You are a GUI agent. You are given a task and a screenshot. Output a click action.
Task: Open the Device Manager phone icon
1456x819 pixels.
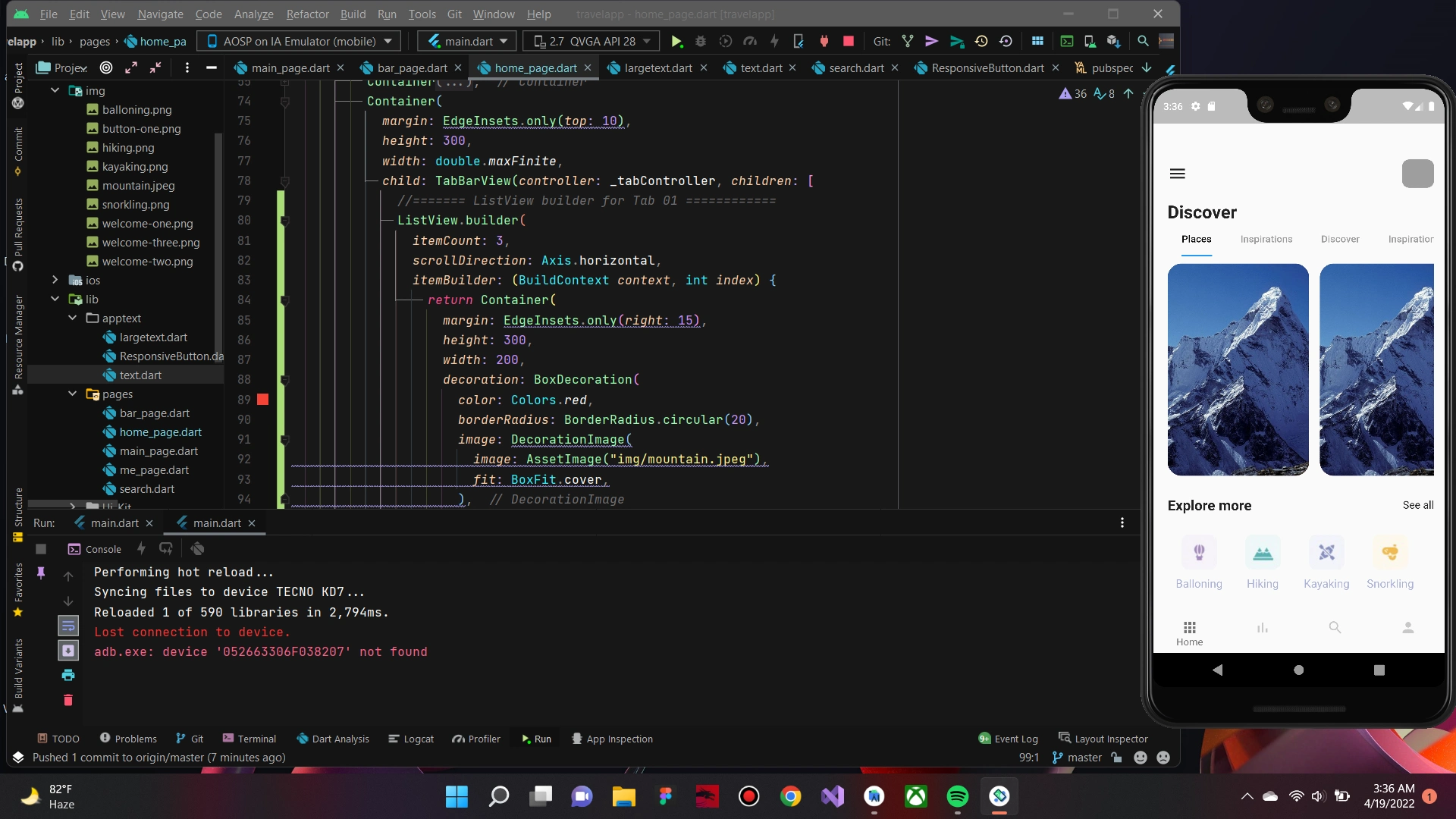point(1090,42)
